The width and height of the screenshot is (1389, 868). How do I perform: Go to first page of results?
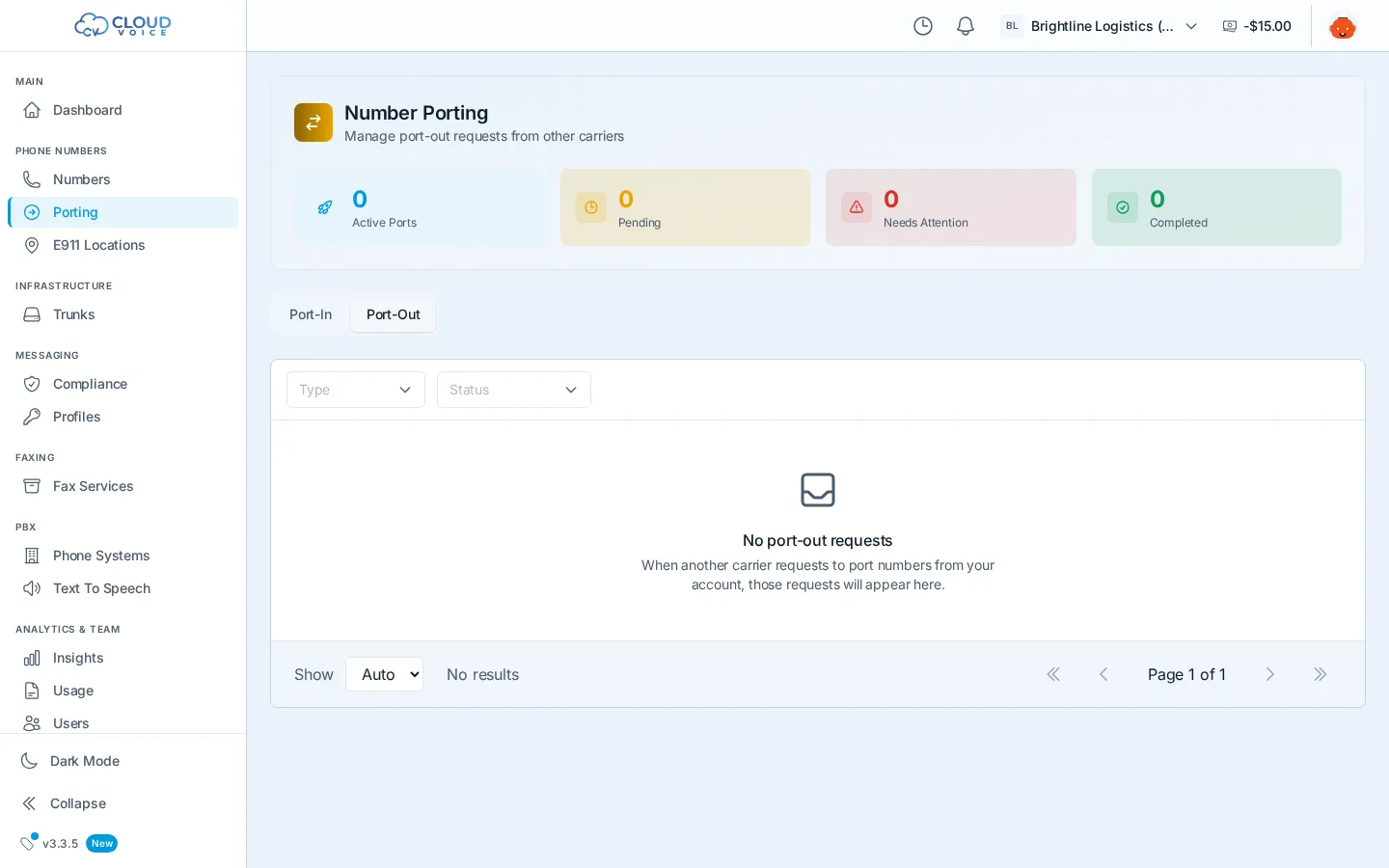pyautogui.click(x=1053, y=674)
